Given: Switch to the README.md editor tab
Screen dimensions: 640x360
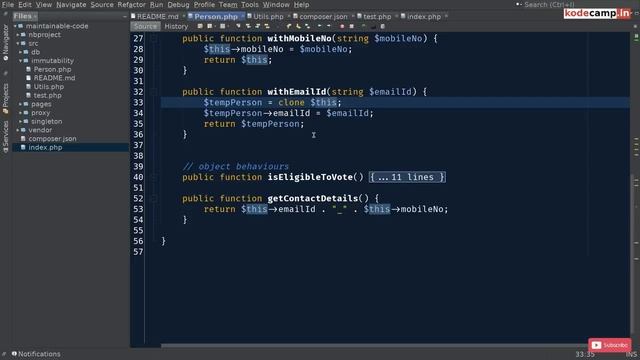Looking at the screenshot, I should tap(158, 17).
